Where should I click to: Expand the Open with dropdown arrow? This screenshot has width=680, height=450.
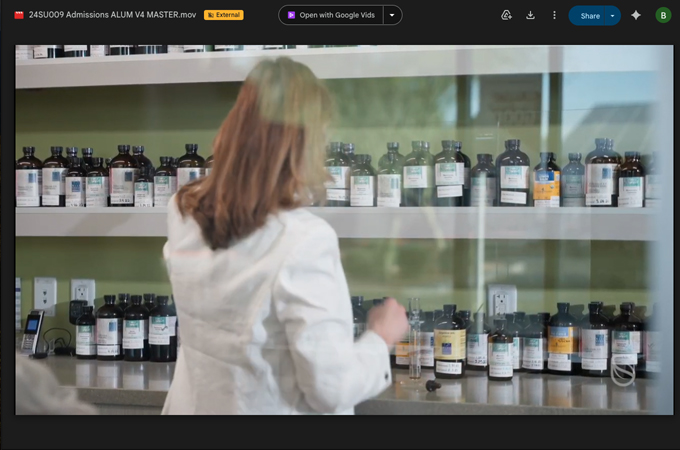tap(392, 15)
